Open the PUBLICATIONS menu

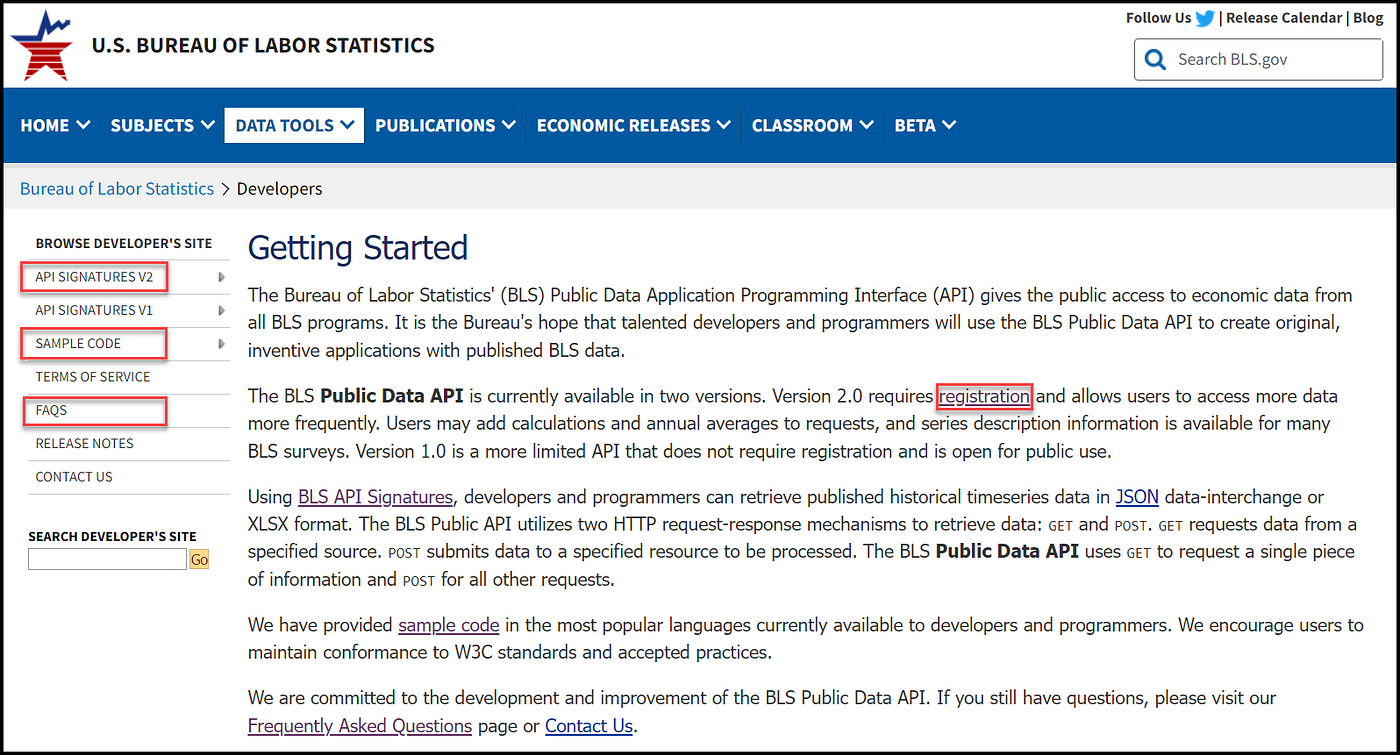[446, 125]
